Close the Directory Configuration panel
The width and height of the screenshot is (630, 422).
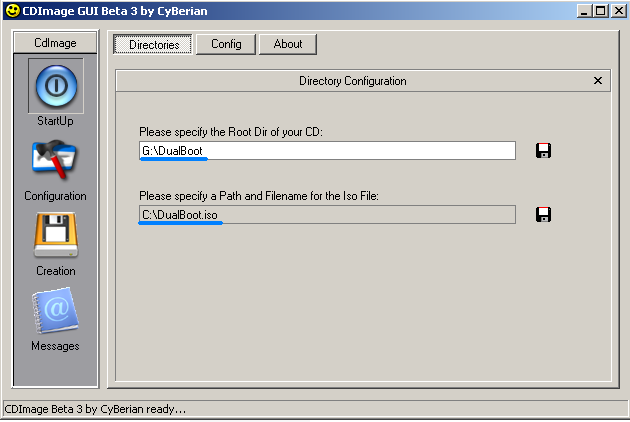(x=597, y=81)
